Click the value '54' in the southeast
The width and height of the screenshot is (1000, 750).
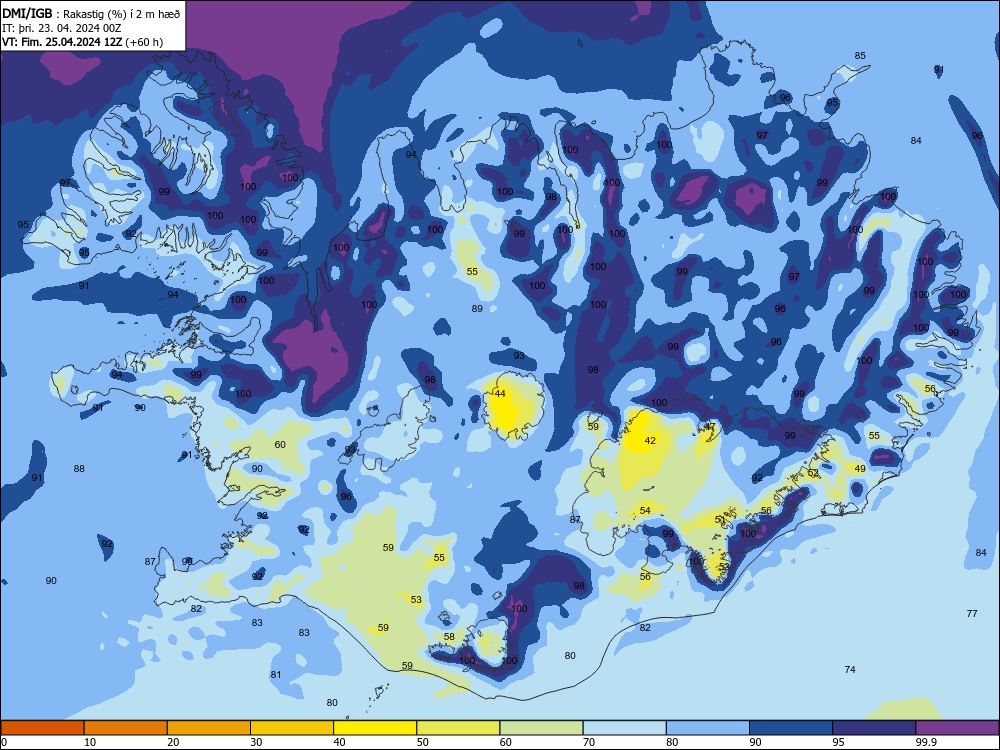[x=645, y=511]
